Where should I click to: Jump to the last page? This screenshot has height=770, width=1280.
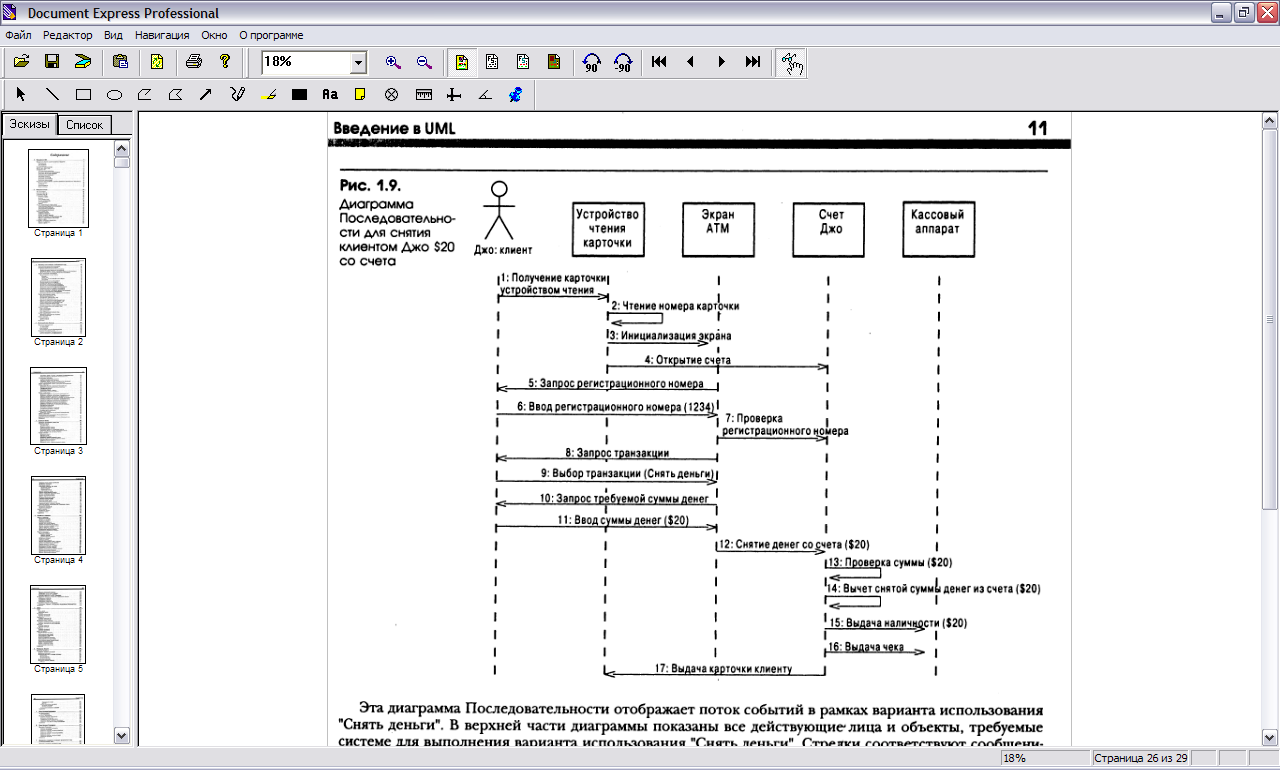pyautogui.click(x=752, y=62)
